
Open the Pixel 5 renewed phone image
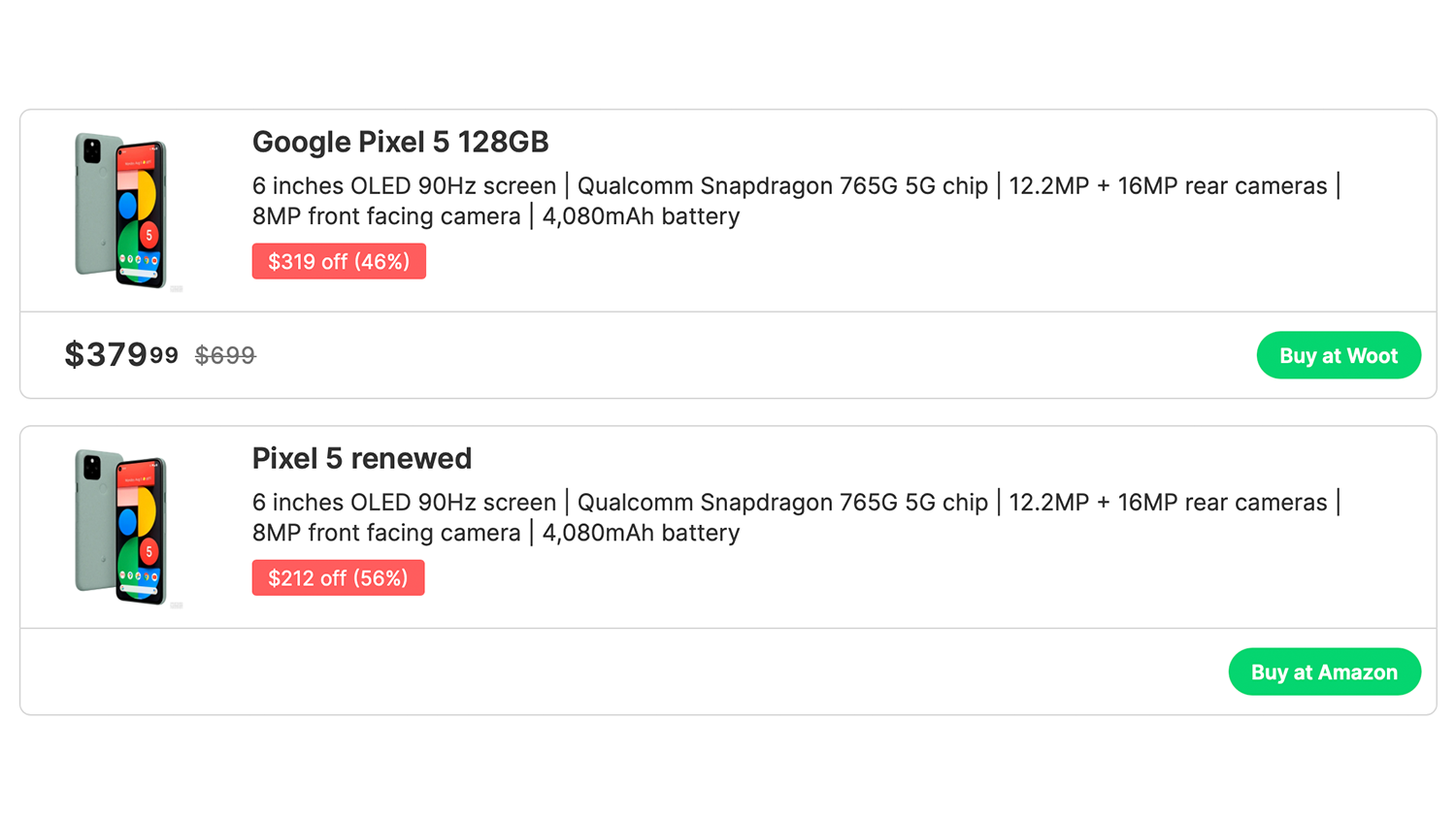121,526
